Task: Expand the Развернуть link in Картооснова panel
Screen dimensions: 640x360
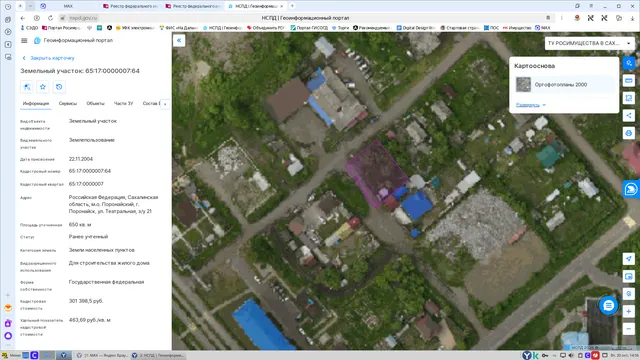Action: tap(531, 105)
